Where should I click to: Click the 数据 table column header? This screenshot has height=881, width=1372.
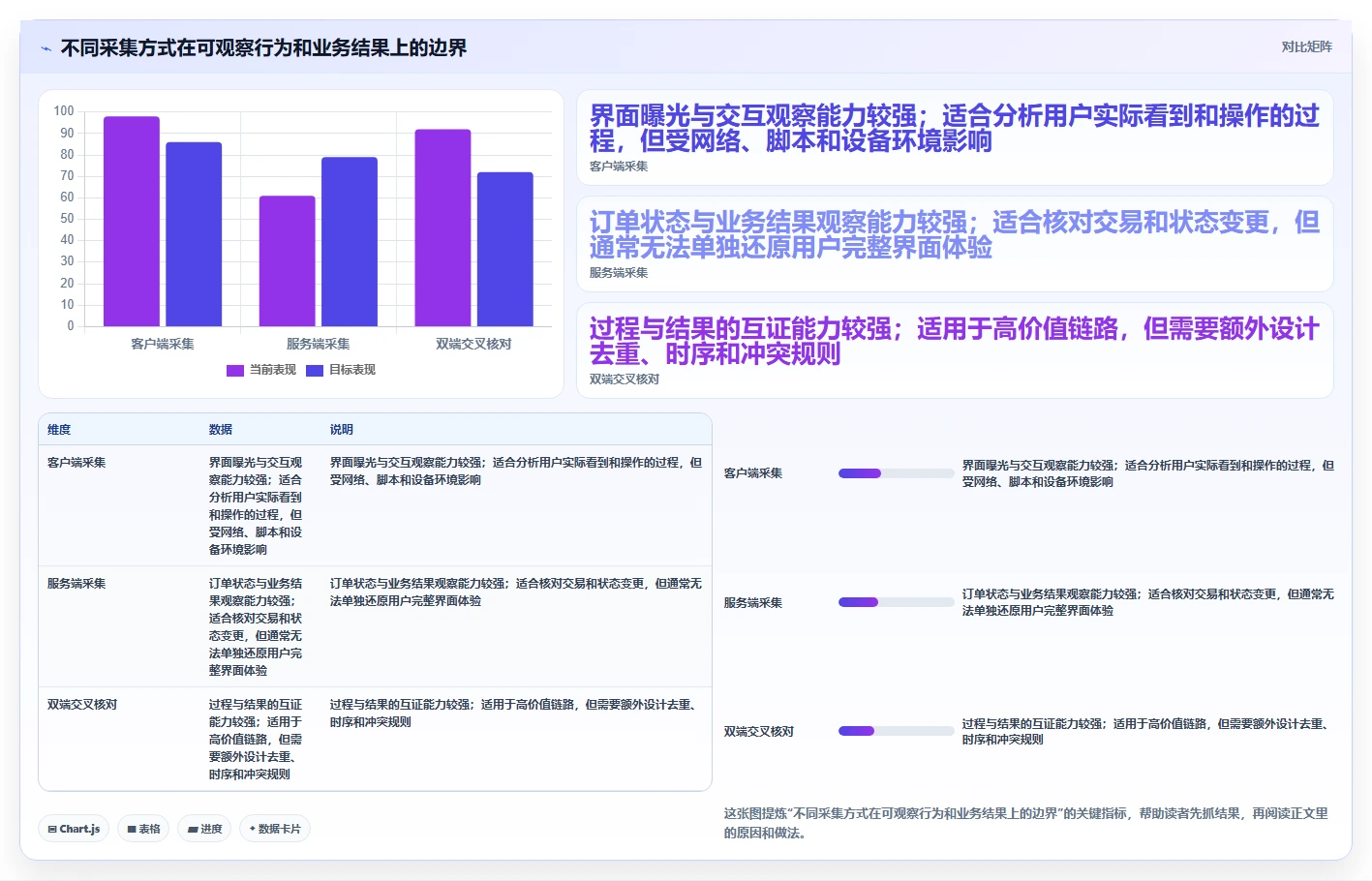point(221,430)
